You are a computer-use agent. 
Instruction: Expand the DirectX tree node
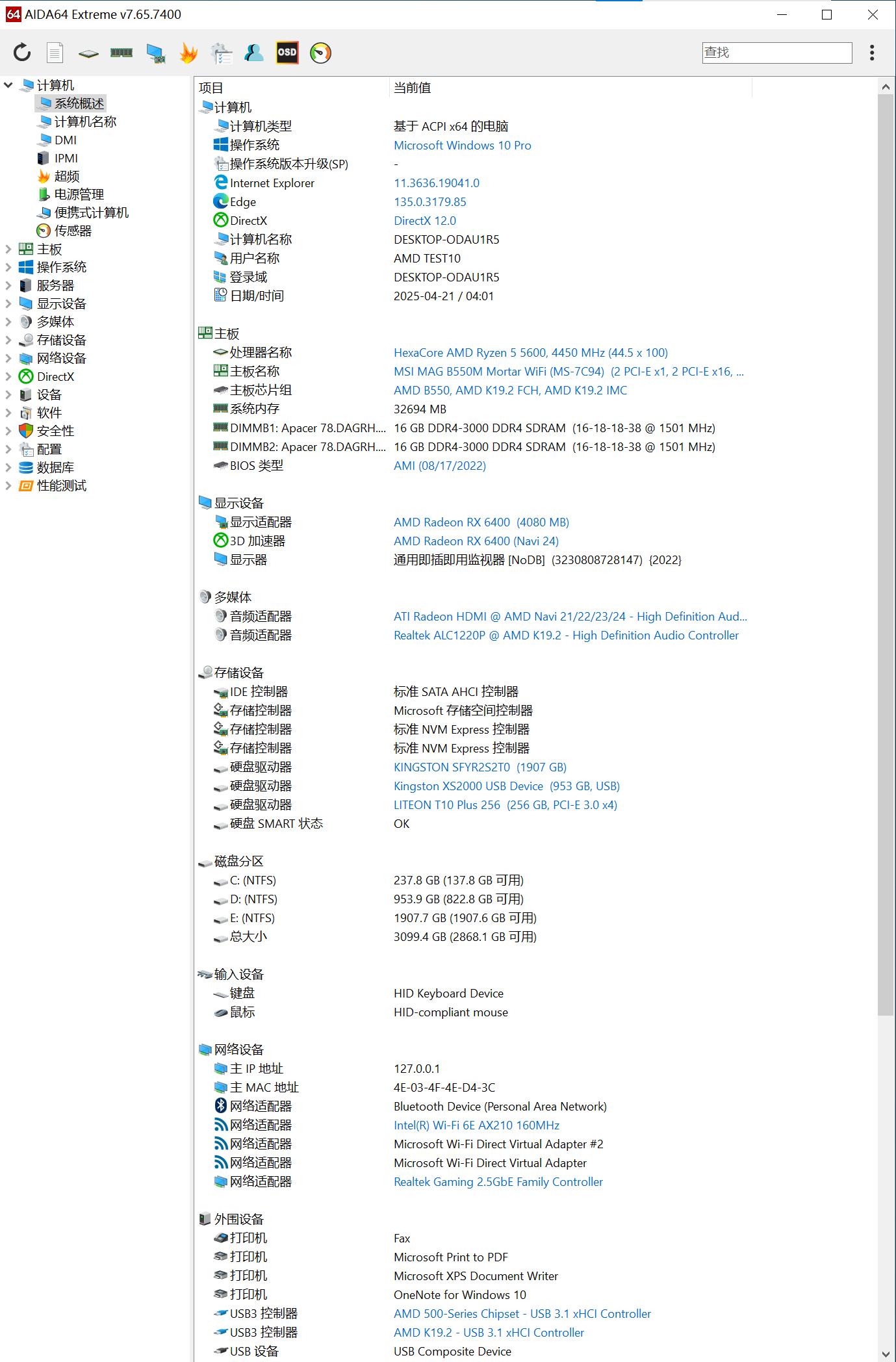8,376
